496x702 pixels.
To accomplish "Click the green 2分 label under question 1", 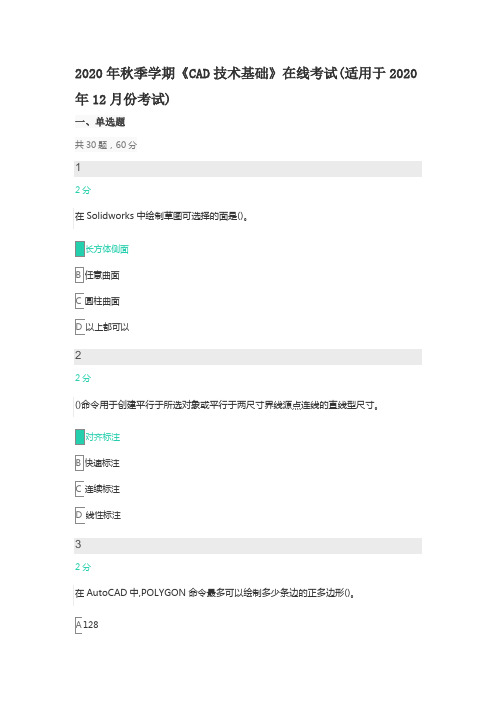I will tap(83, 190).
